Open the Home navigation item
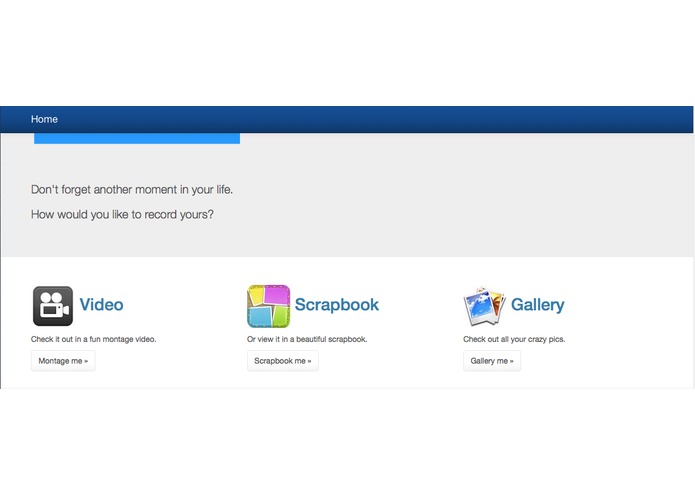This screenshot has width=695, height=494. (44, 119)
